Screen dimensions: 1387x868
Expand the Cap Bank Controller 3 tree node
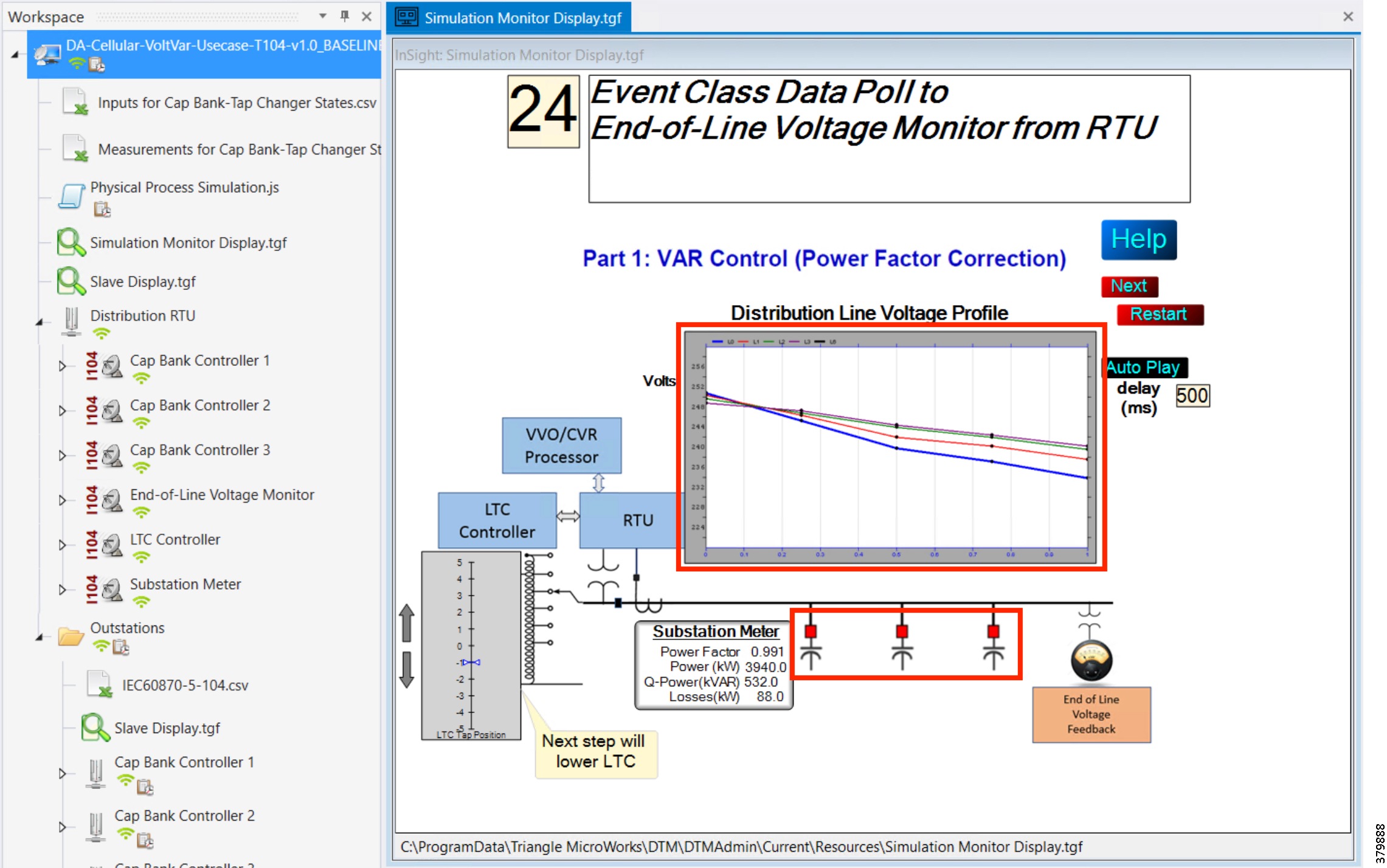click(63, 455)
